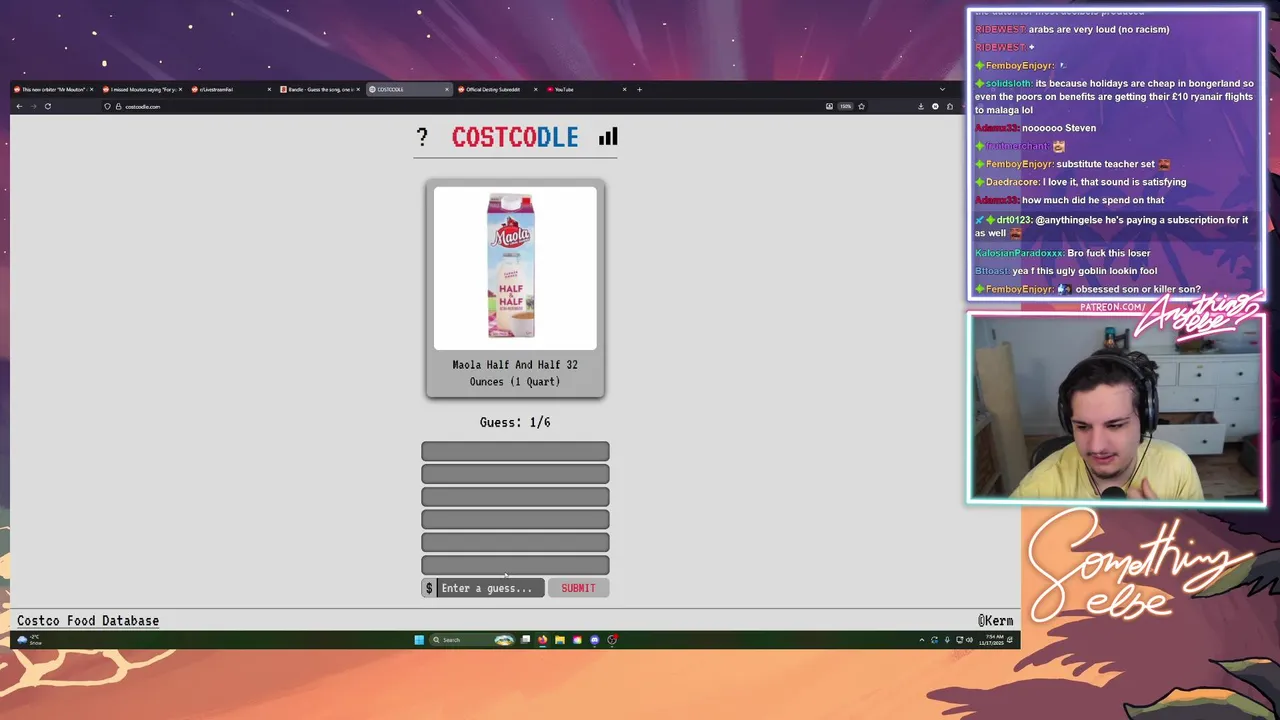This screenshot has width=1280, height=720.
Task: Close the COSTCODLE browser tab
Action: point(447,89)
